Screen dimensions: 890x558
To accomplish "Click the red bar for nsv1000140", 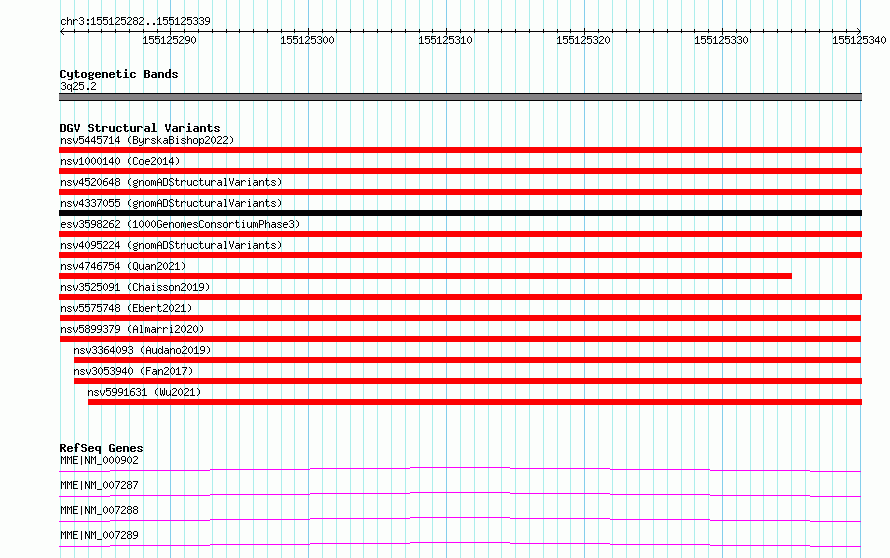I will [460, 171].
